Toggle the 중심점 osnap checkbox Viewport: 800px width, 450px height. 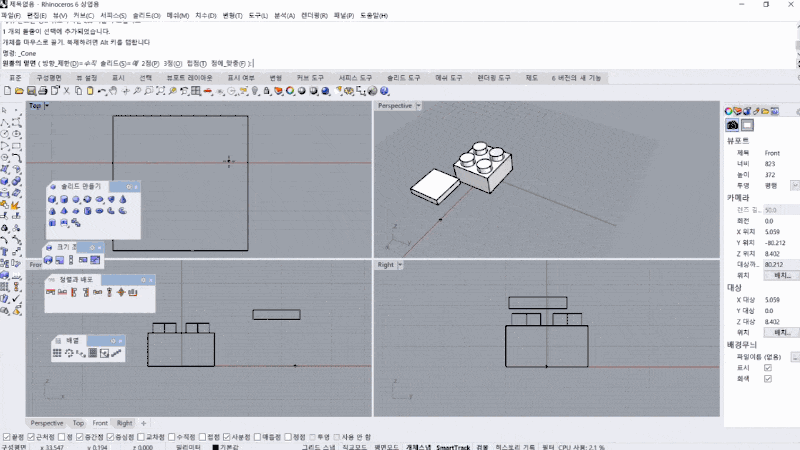[x=110, y=437]
